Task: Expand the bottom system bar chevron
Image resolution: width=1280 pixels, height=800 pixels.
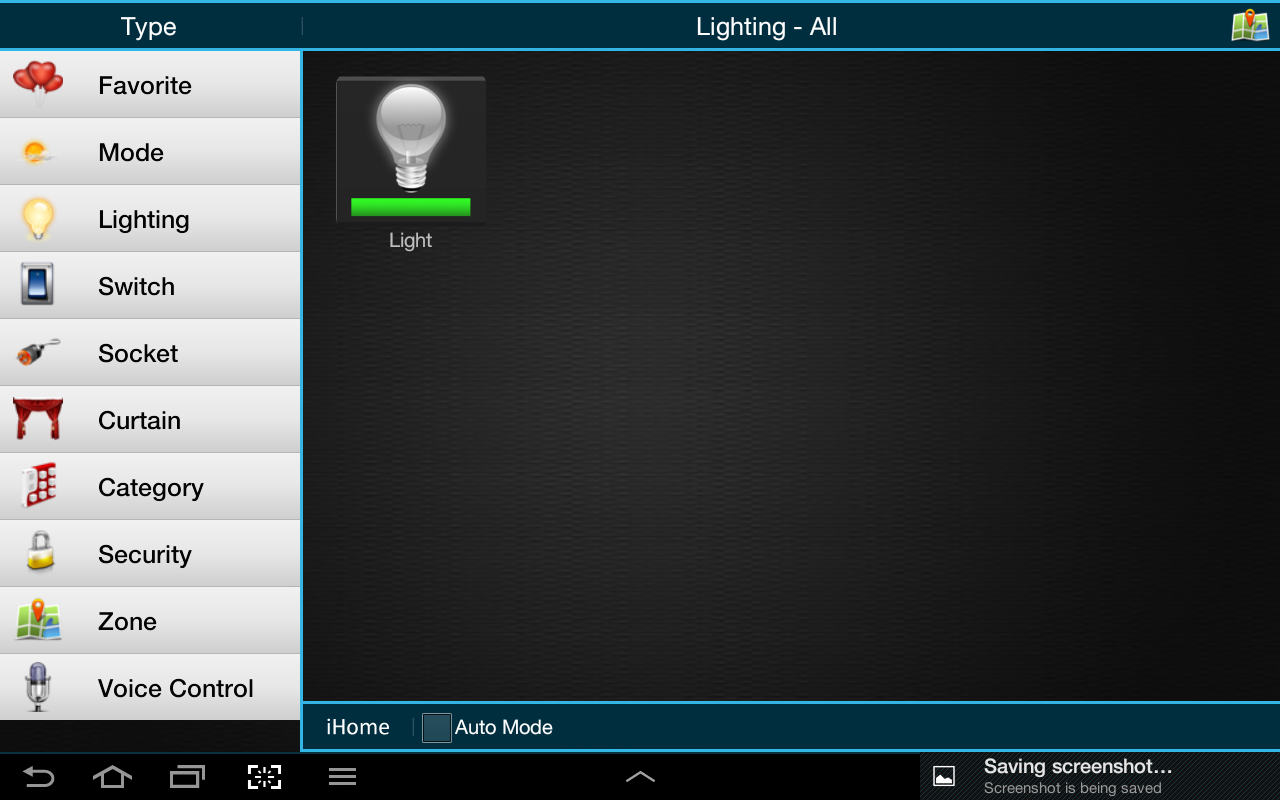Action: (x=640, y=776)
